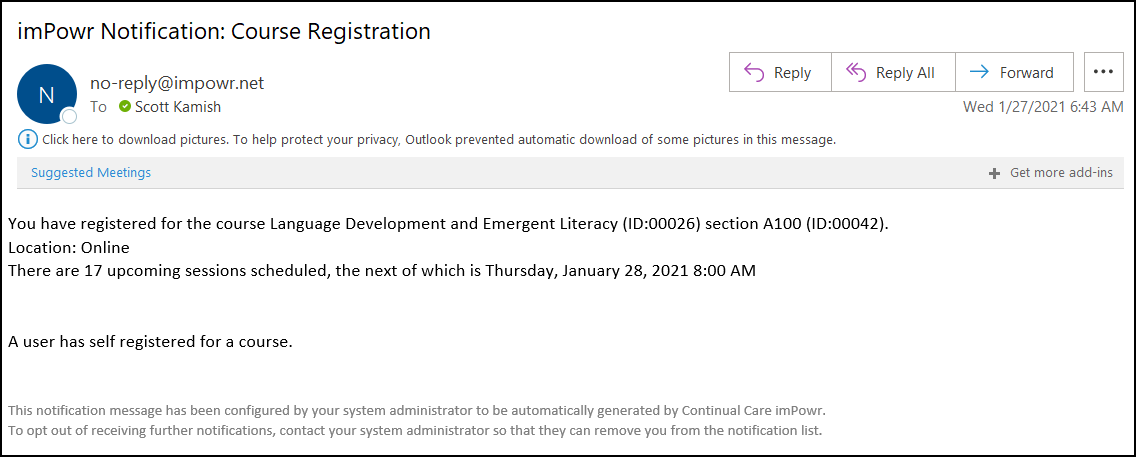This screenshot has width=1136, height=457.
Task: Click sender address no-reply@impowr.net
Action: tap(177, 83)
